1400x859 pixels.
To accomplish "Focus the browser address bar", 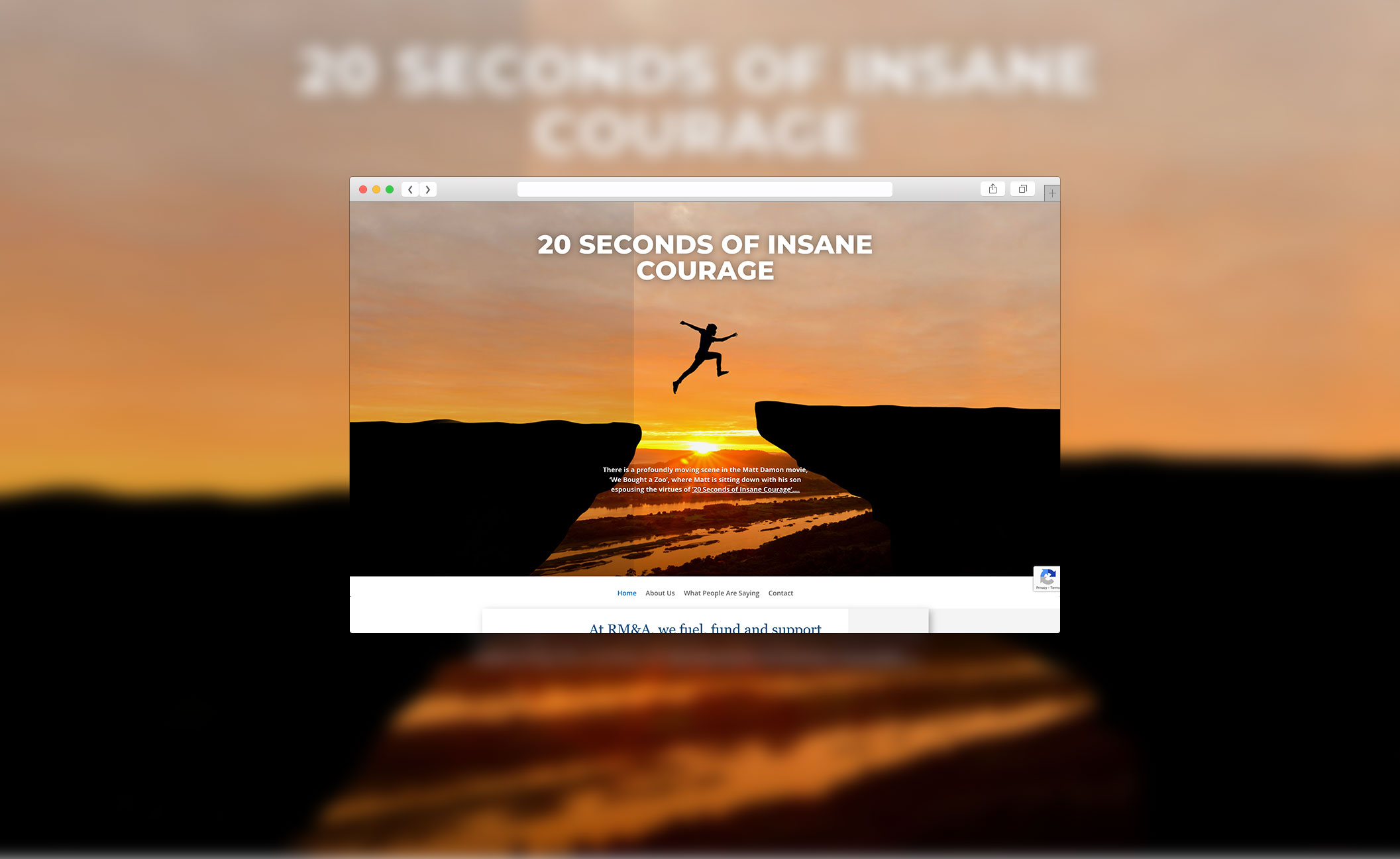I will click(x=704, y=189).
